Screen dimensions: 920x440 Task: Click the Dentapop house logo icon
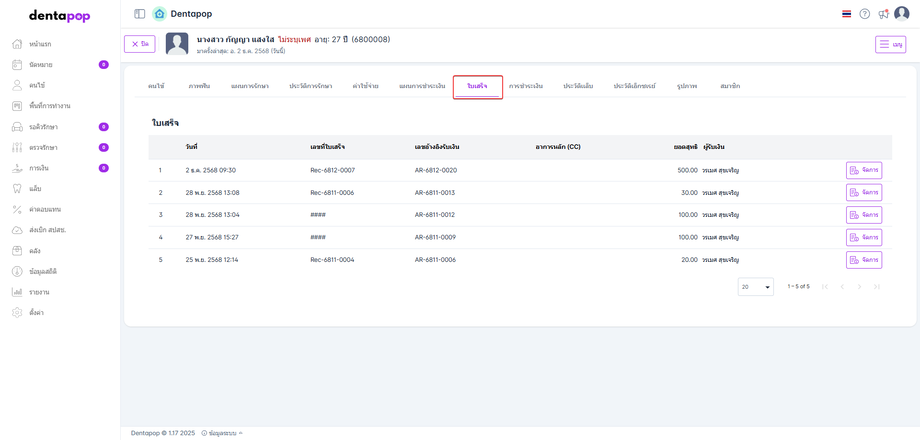coord(159,13)
